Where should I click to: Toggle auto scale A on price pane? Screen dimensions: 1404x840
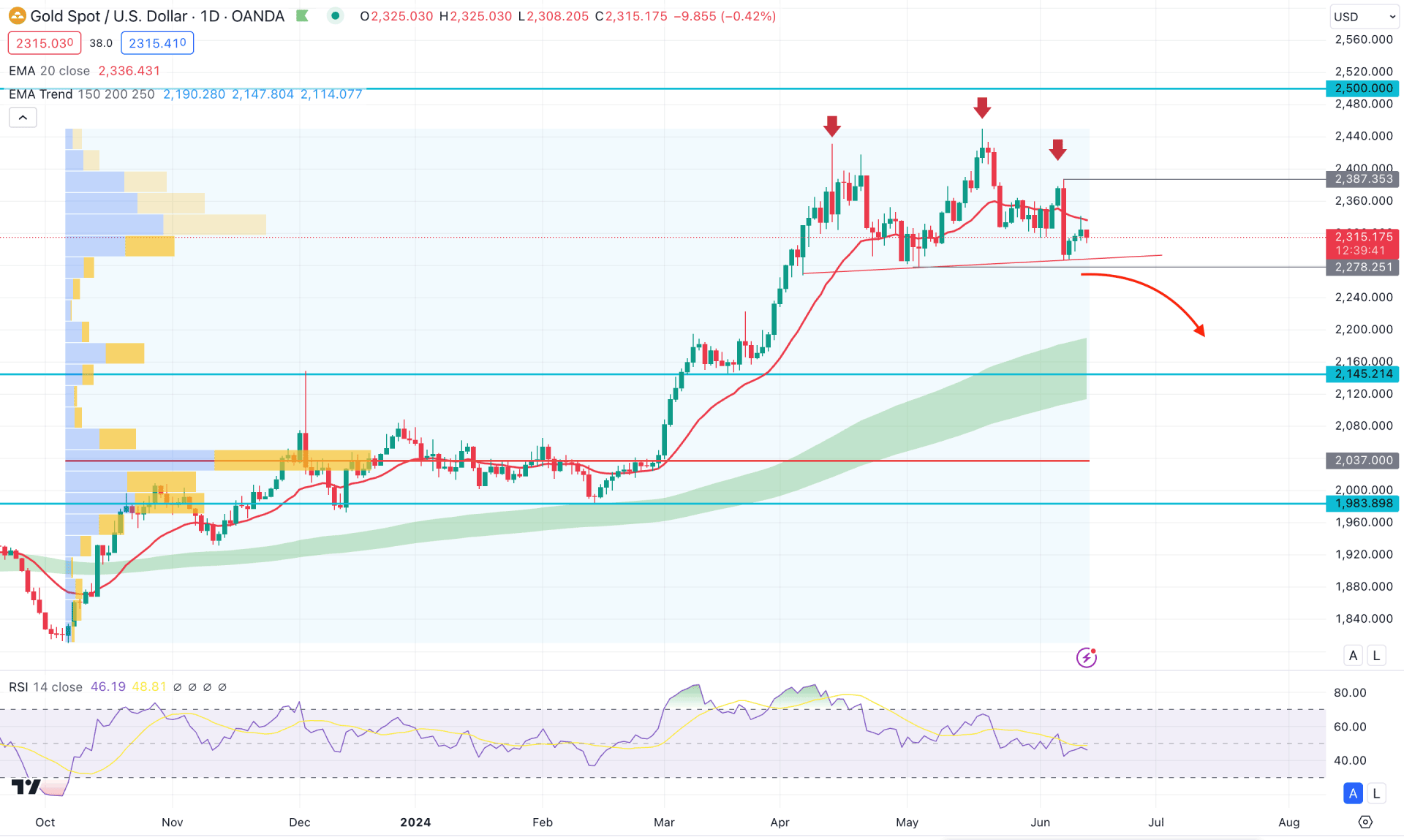[1353, 656]
